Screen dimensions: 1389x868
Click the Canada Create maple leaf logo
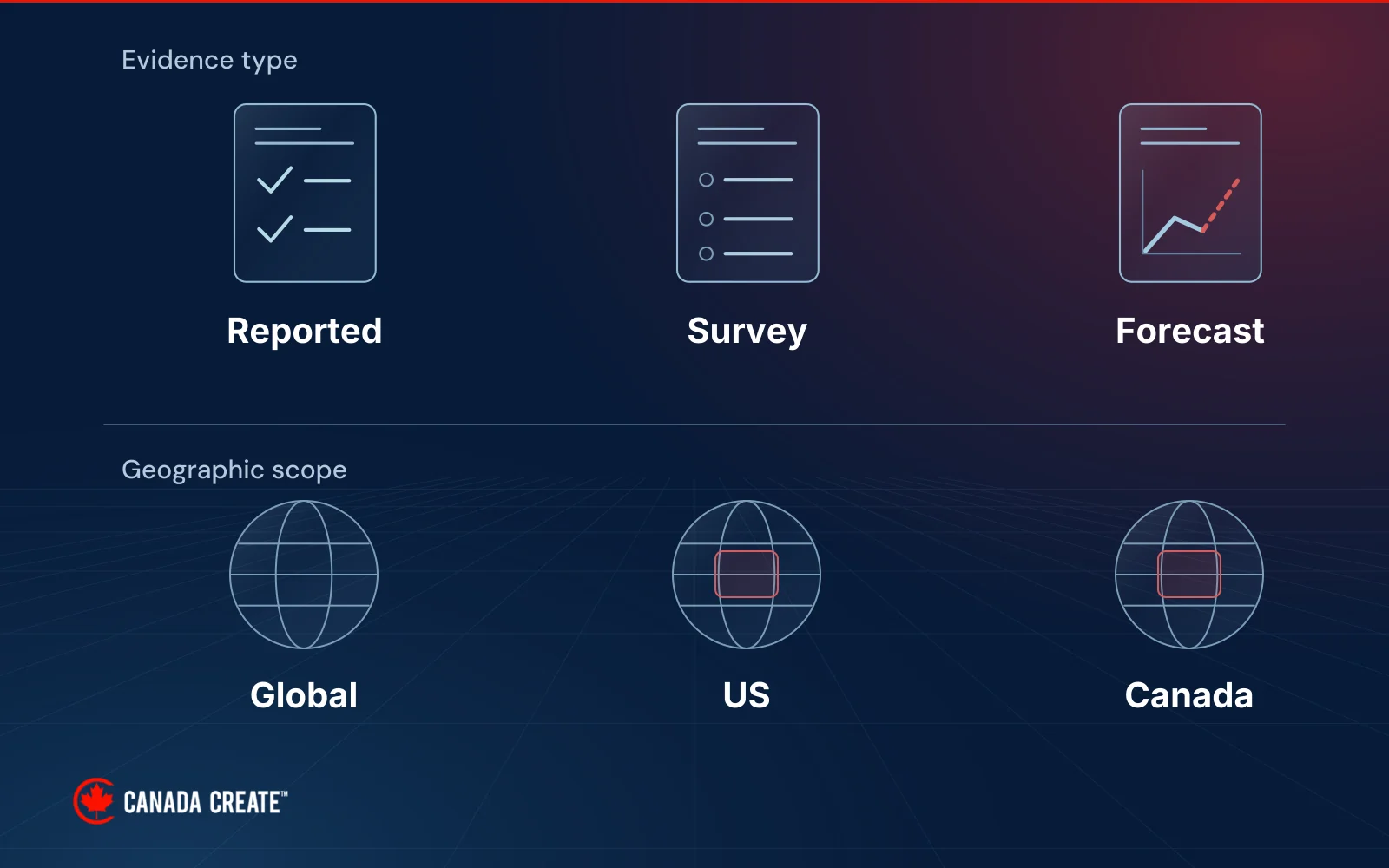coord(94,800)
